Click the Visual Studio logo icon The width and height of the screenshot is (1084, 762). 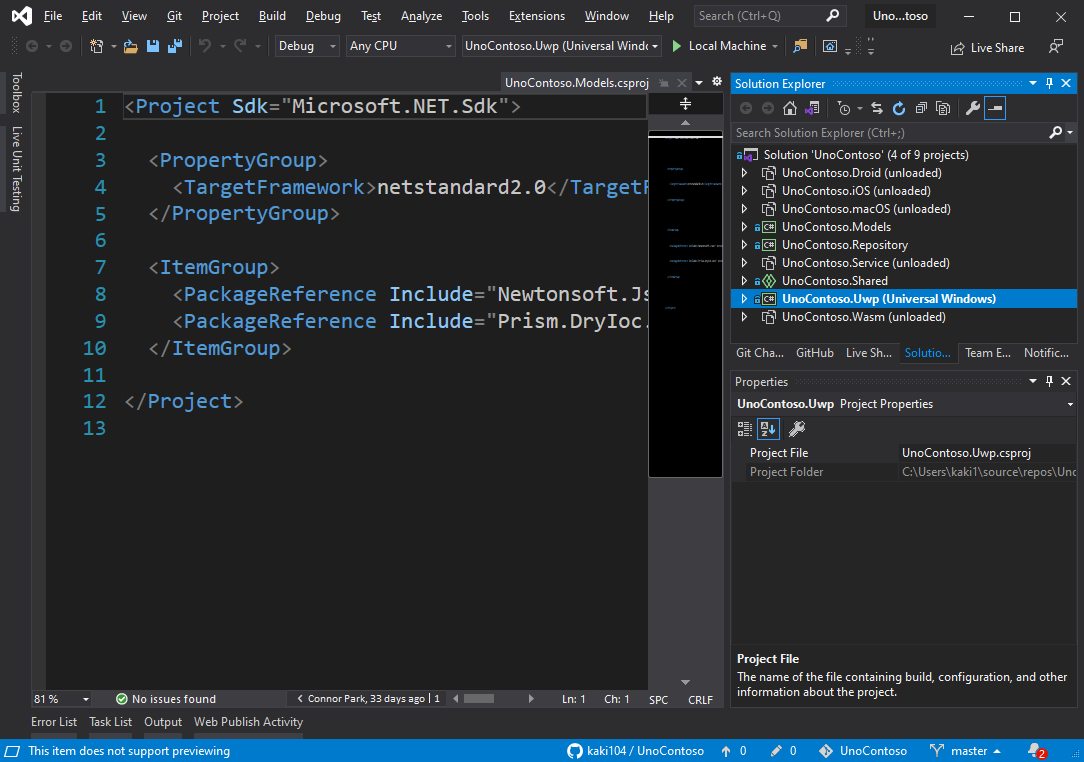21,15
